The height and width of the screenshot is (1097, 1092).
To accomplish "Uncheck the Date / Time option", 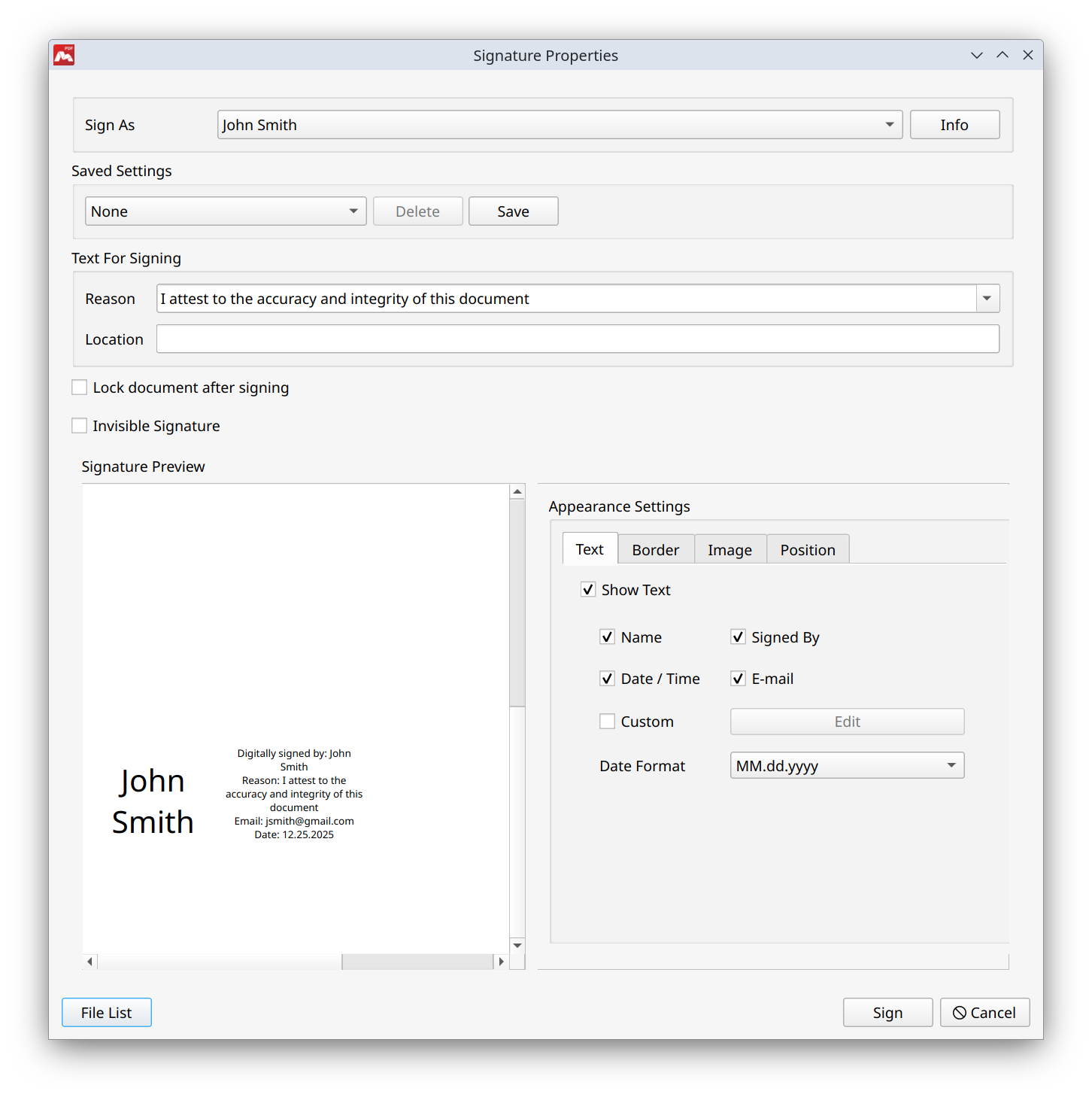I will [607, 678].
